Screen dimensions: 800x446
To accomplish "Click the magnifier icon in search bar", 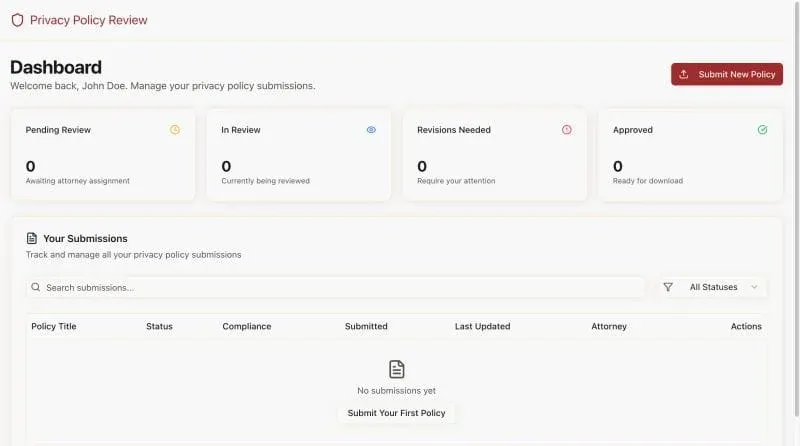I will pos(36,287).
